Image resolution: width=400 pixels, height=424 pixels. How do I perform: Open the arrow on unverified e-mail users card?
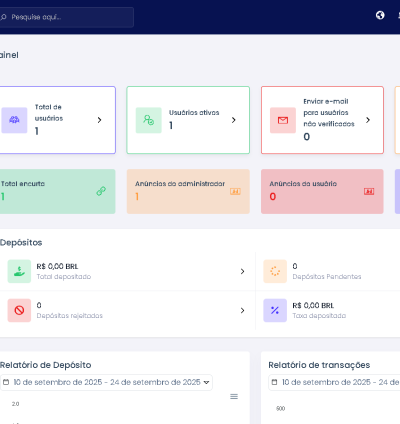(x=368, y=120)
